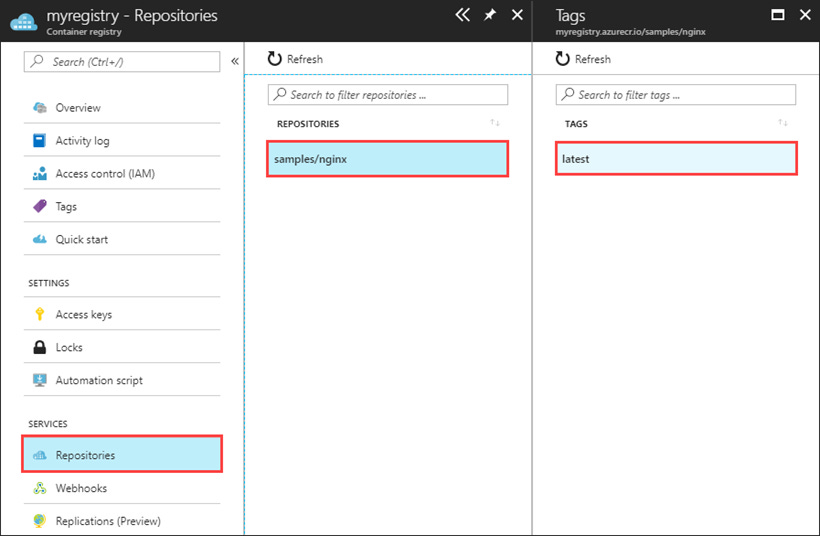The width and height of the screenshot is (820, 536).
Task: Open Access control (IAM)
Action: coord(122,174)
